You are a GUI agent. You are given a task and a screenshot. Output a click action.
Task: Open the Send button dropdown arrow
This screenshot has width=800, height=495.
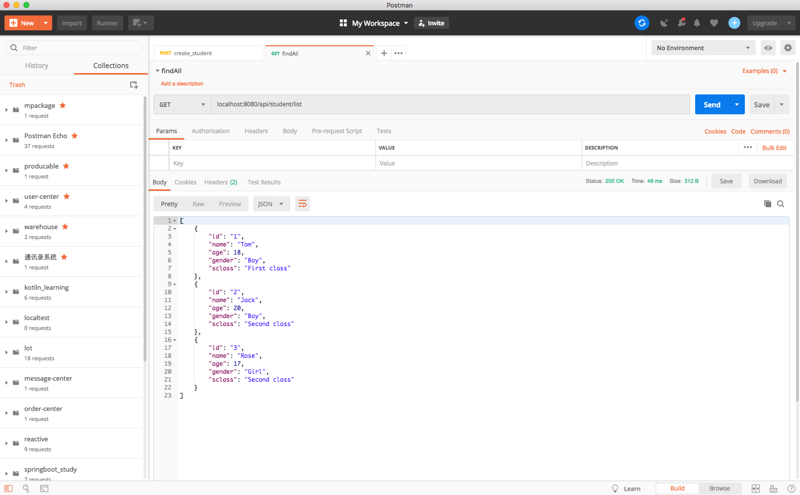coord(737,105)
